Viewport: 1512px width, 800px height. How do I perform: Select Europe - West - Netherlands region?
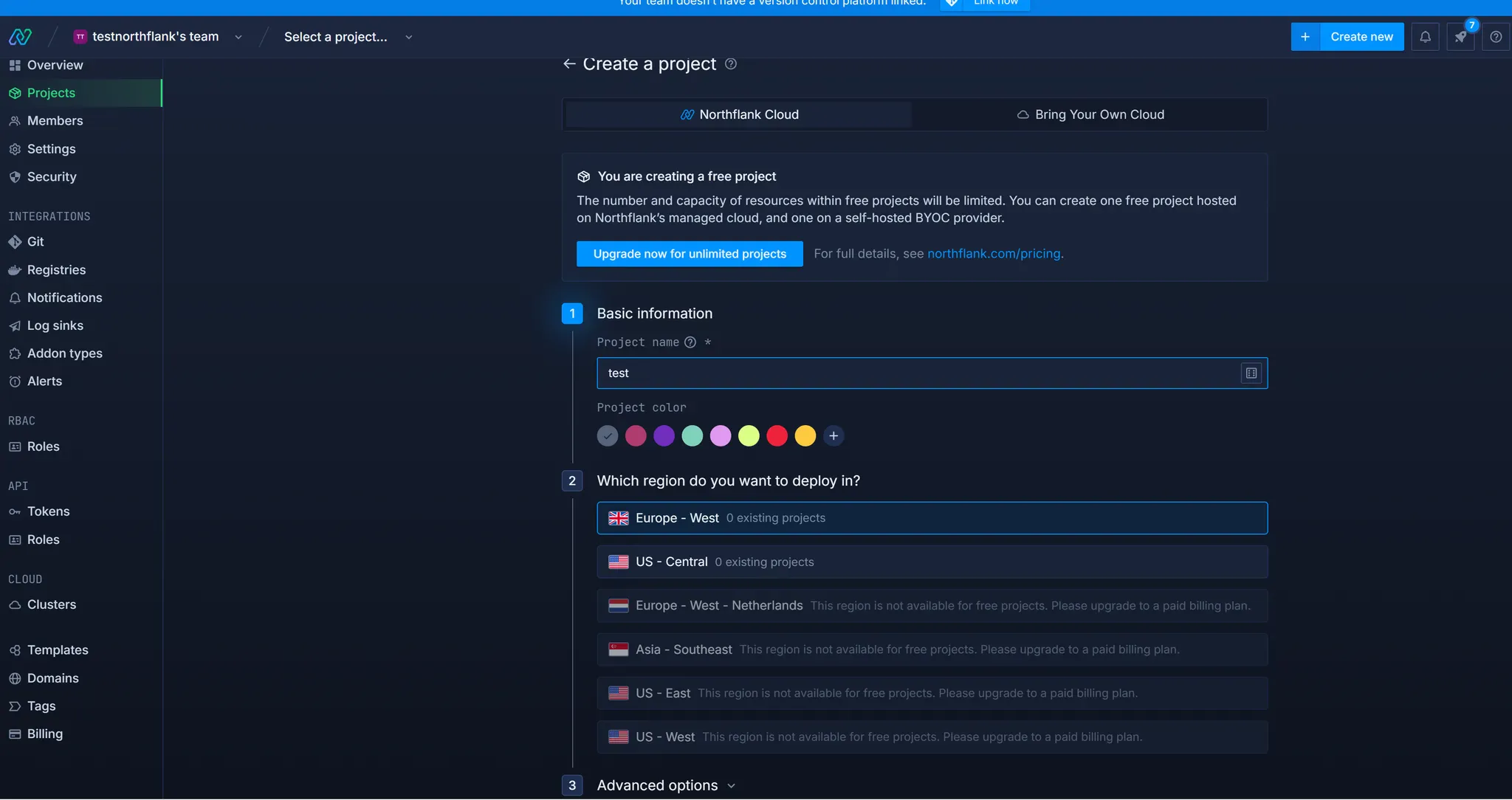(932, 606)
